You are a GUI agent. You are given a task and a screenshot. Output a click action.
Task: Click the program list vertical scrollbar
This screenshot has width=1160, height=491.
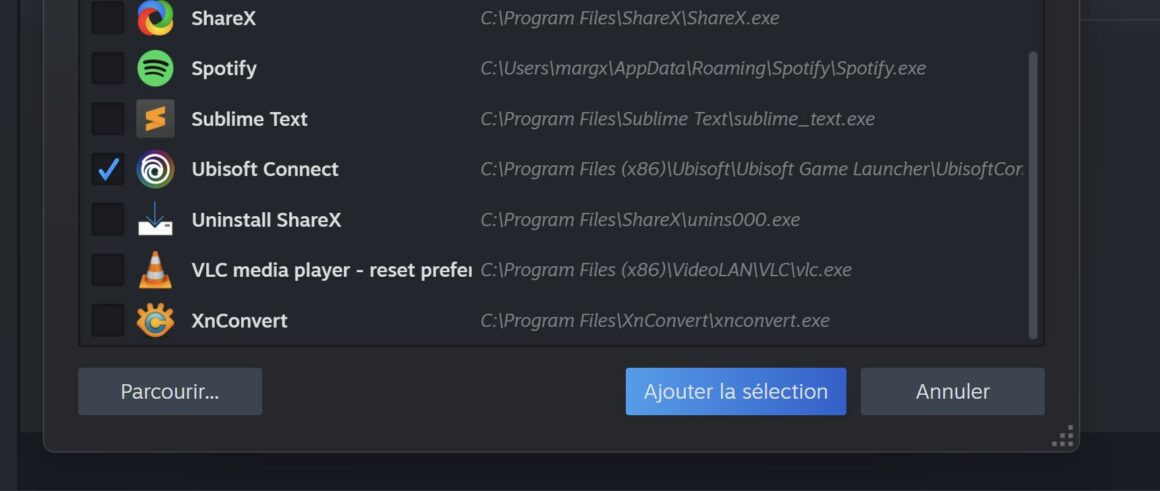[1033, 195]
